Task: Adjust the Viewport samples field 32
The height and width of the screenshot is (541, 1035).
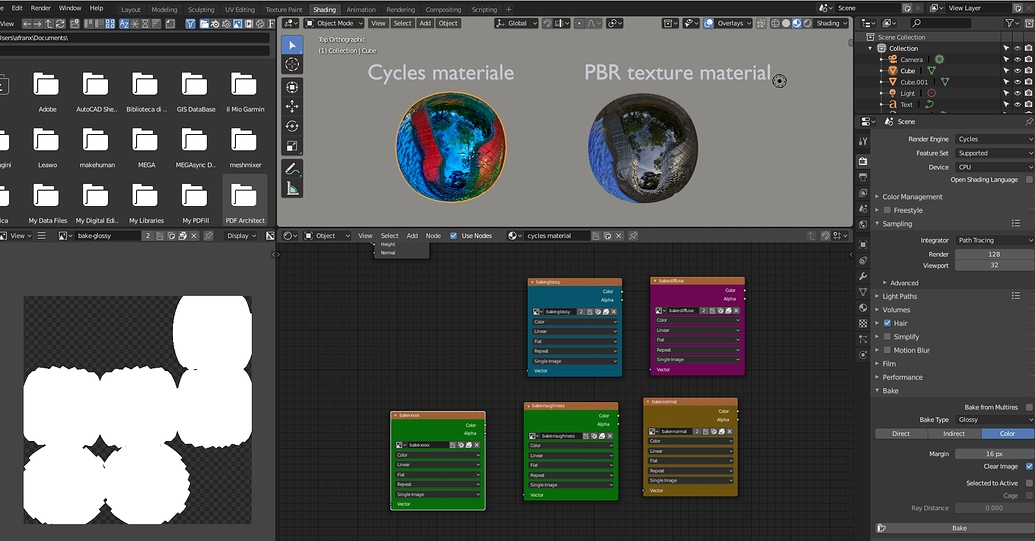Action: point(994,265)
